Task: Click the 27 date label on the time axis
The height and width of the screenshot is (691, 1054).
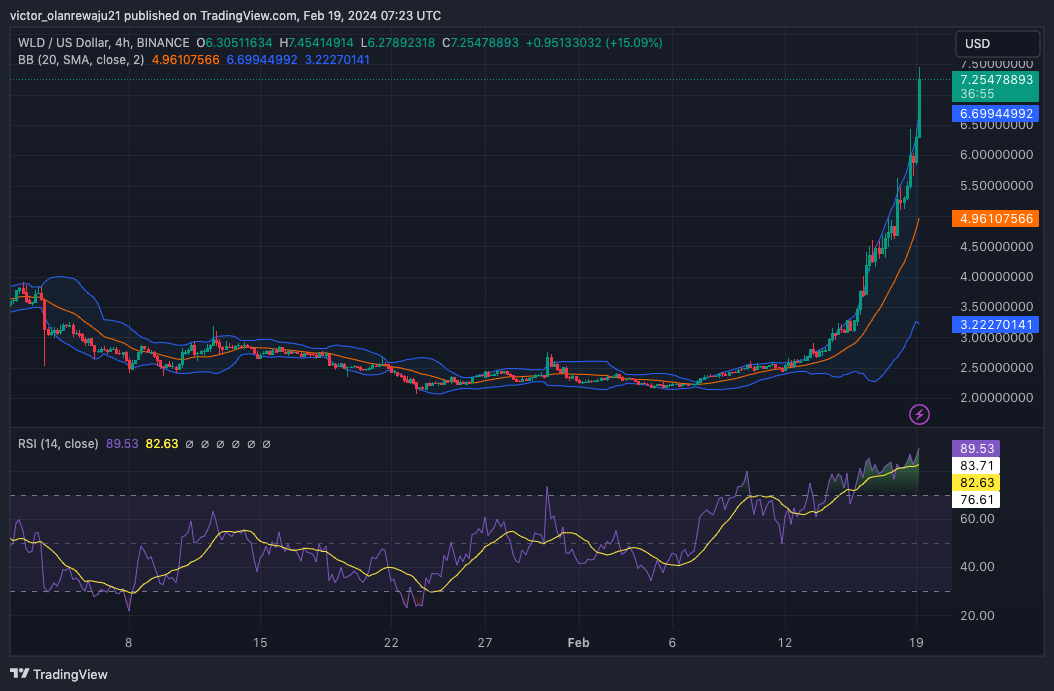Action: tap(485, 643)
